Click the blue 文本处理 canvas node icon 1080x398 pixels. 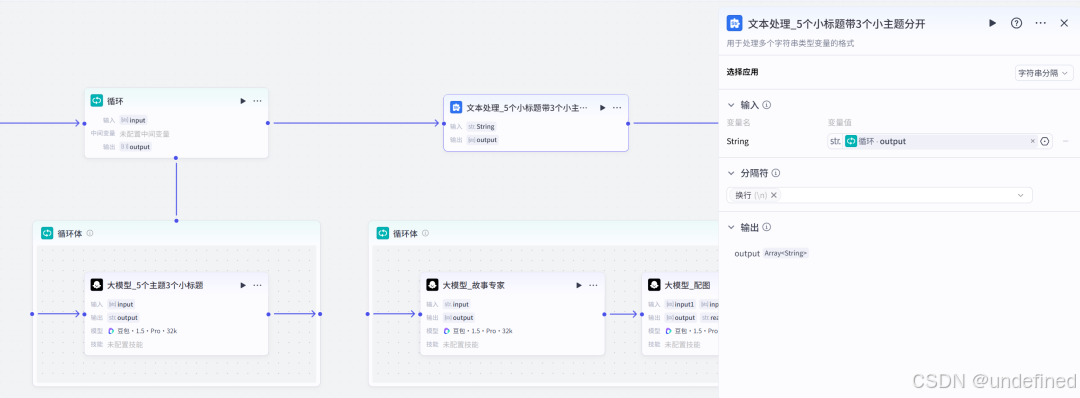pyautogui.click(x=455, y=107)
